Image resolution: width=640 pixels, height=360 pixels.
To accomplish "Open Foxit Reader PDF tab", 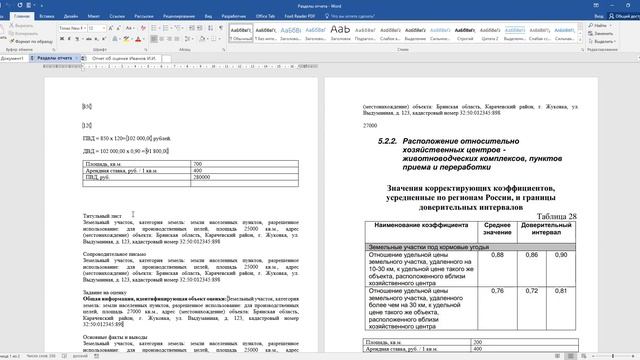I will [300, 16].
